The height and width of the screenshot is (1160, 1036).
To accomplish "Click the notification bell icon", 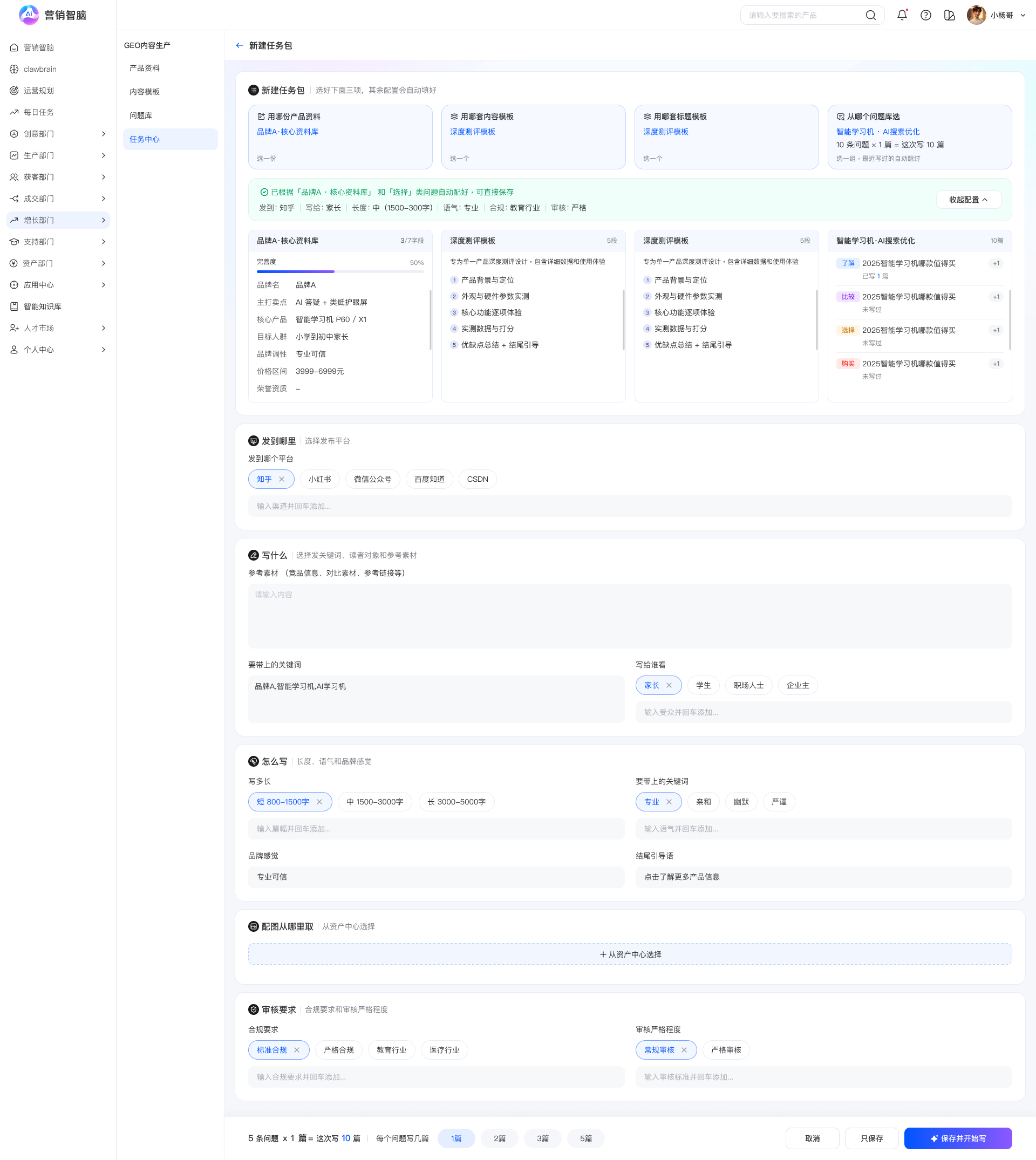I will 902,15.
